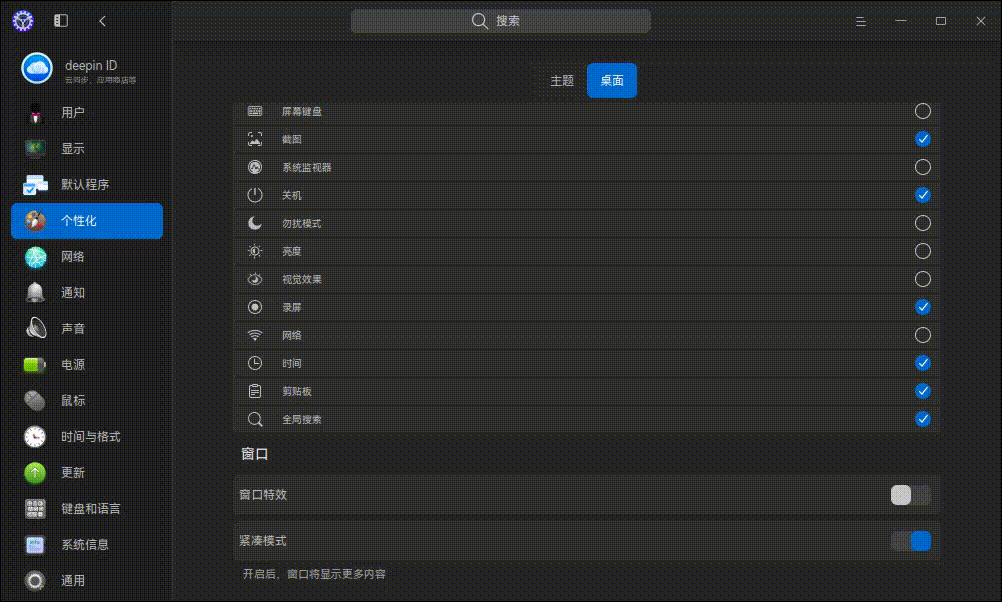Viewport: 1002px width, 602px height.
Task: Open 默认程序 settings
Action: (87, 185)
